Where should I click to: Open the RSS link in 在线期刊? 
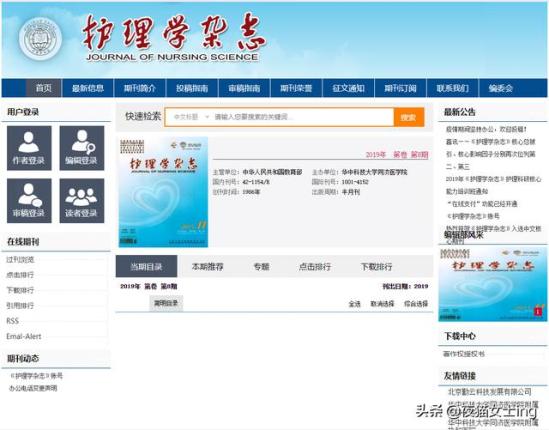point(13,321)
